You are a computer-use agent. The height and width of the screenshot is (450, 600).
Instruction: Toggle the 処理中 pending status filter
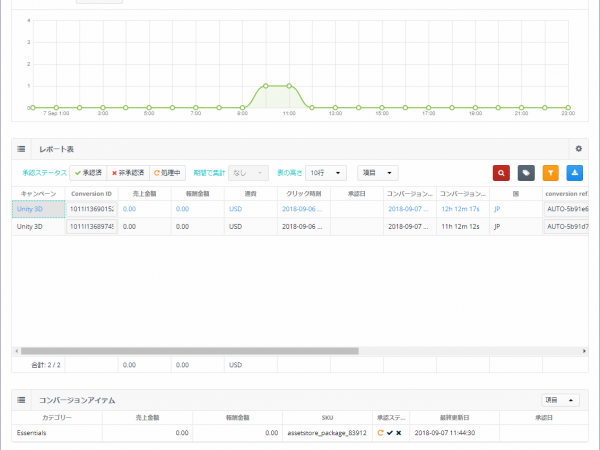click(x=167, y=173)
